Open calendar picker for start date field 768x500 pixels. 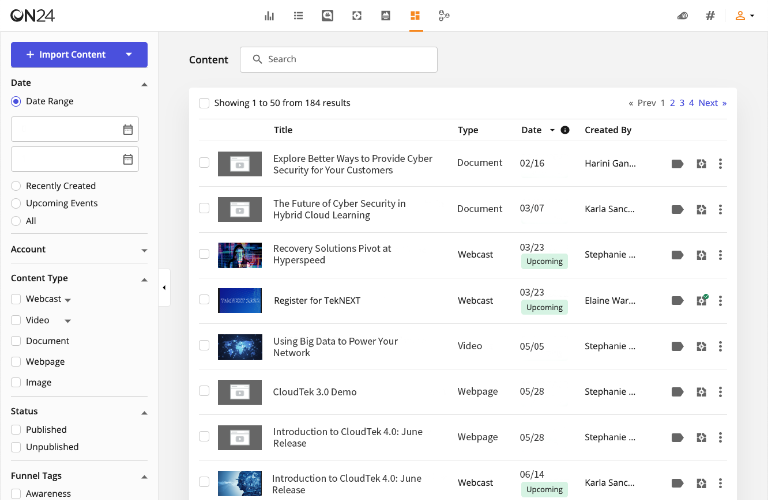click(128, 129)
